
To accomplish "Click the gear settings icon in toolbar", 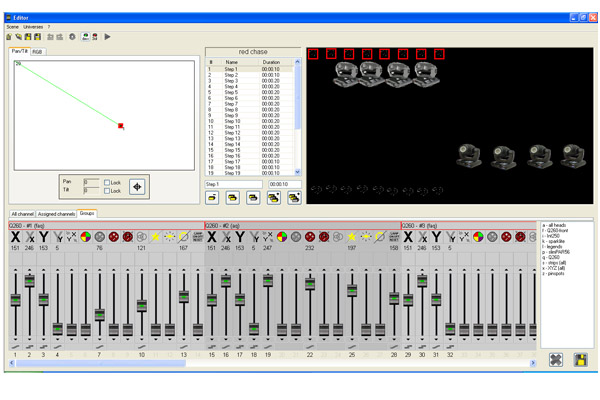I will pos(73,37).
